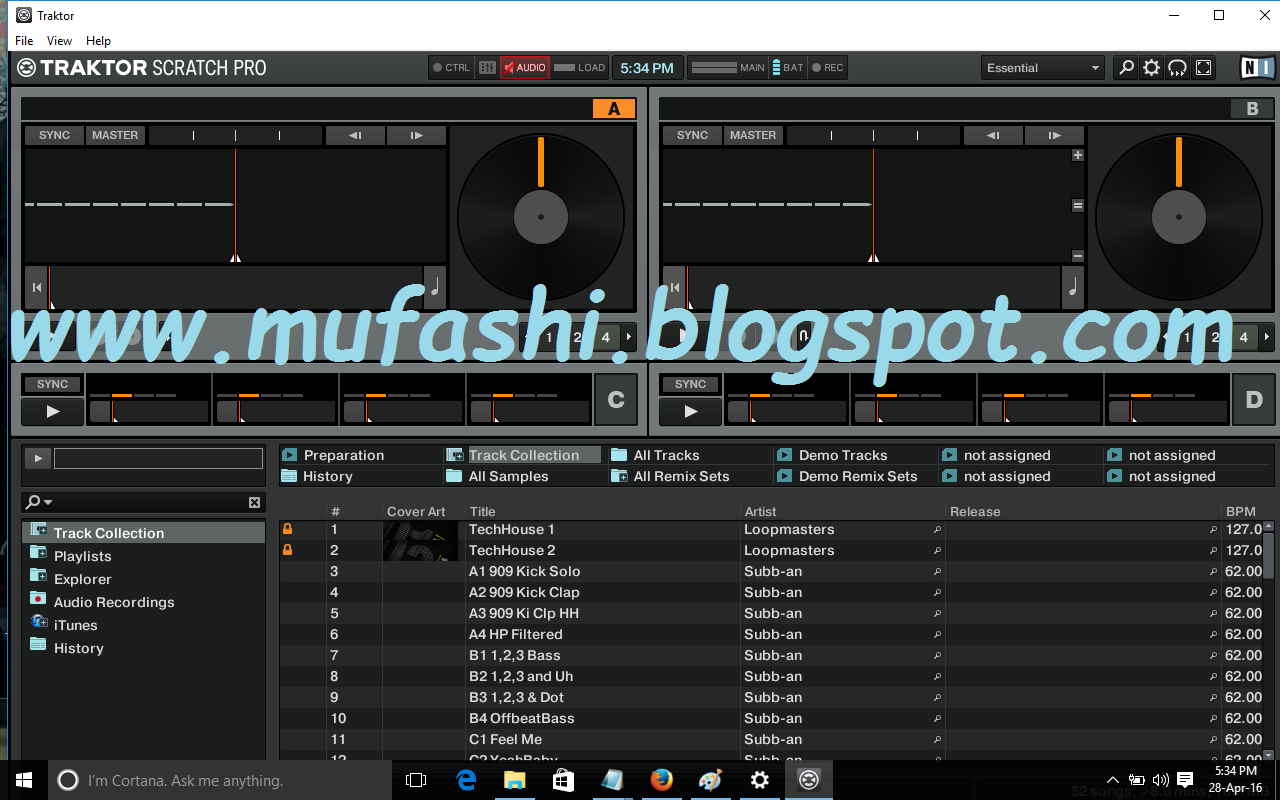Click the AUDIO status indicator

(525, 68)
